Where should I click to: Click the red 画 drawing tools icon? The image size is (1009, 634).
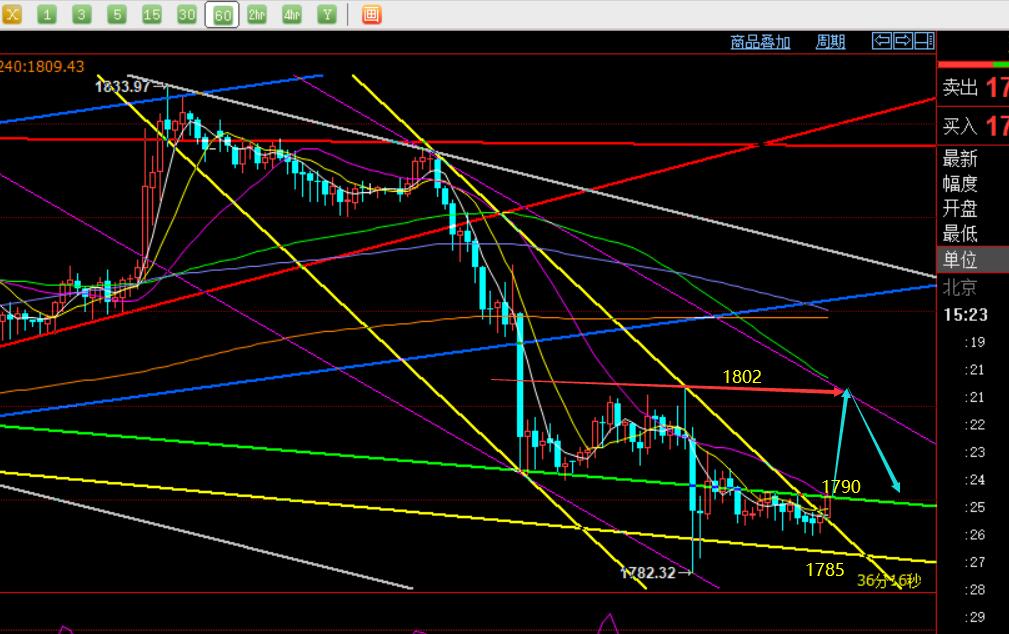click(x=371, y=14)
